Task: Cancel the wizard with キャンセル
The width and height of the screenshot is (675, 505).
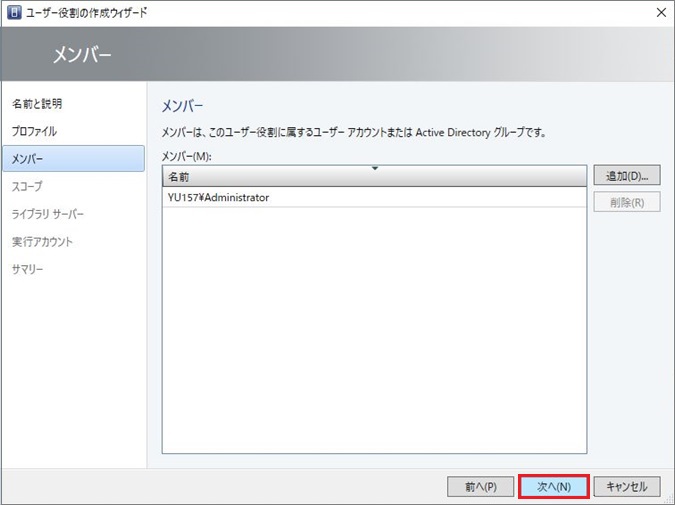Action: click(626, 486)
